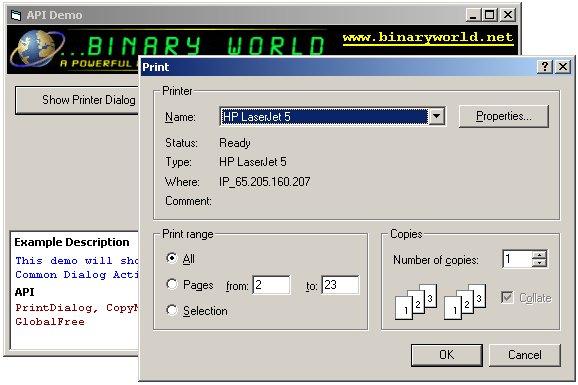Cancel the Print dialog

pyautogui.click(x=525, y=355)
